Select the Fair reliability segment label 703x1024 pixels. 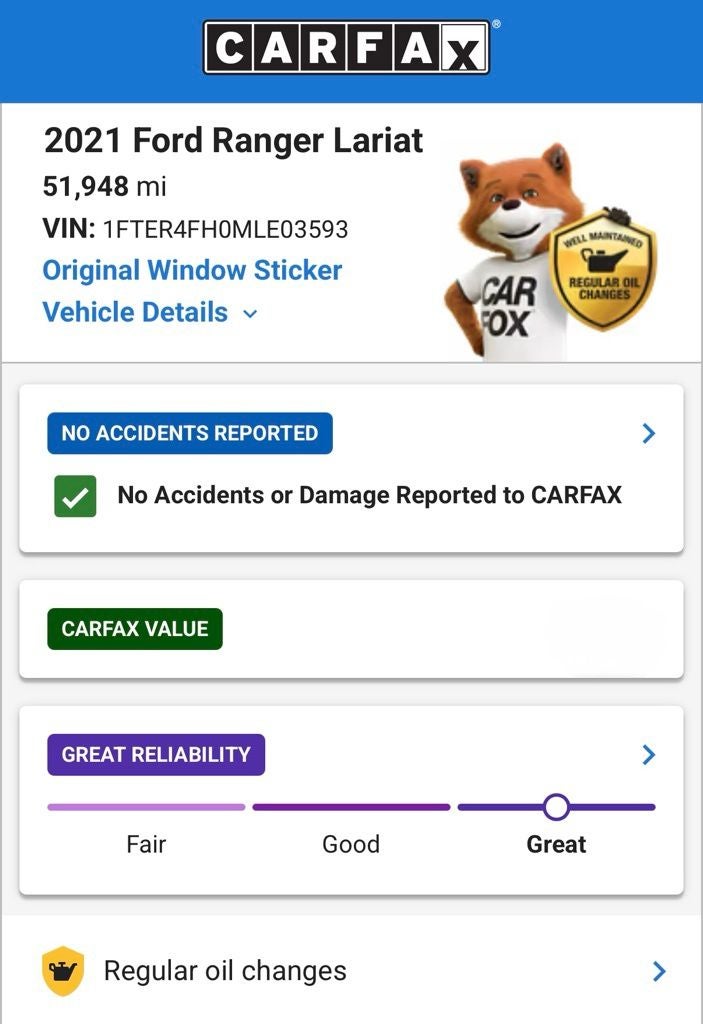click(x=146, y=844)
